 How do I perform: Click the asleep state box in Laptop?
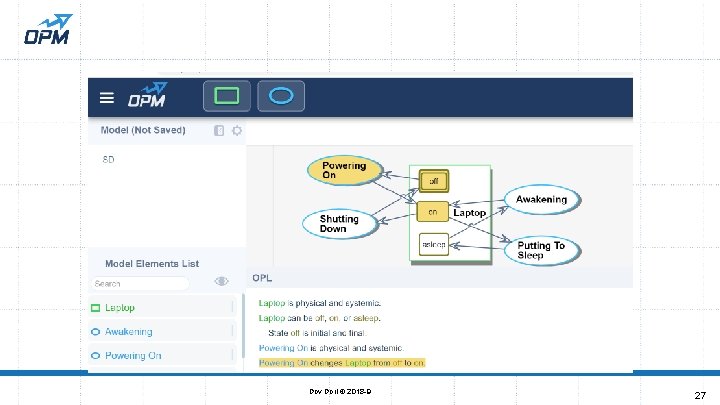click(x=433, y=244)
